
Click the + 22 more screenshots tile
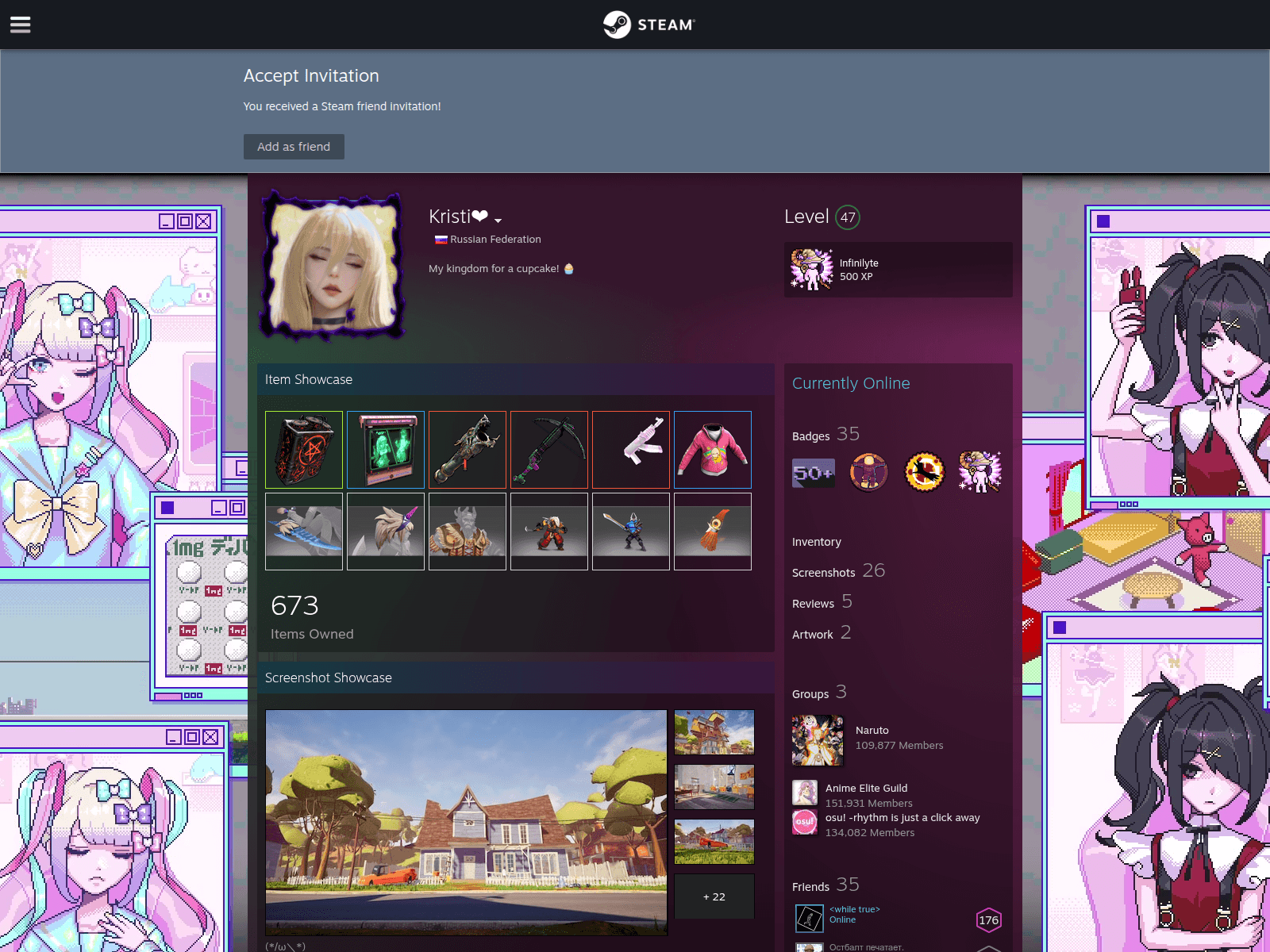click(x=714, y=896)
